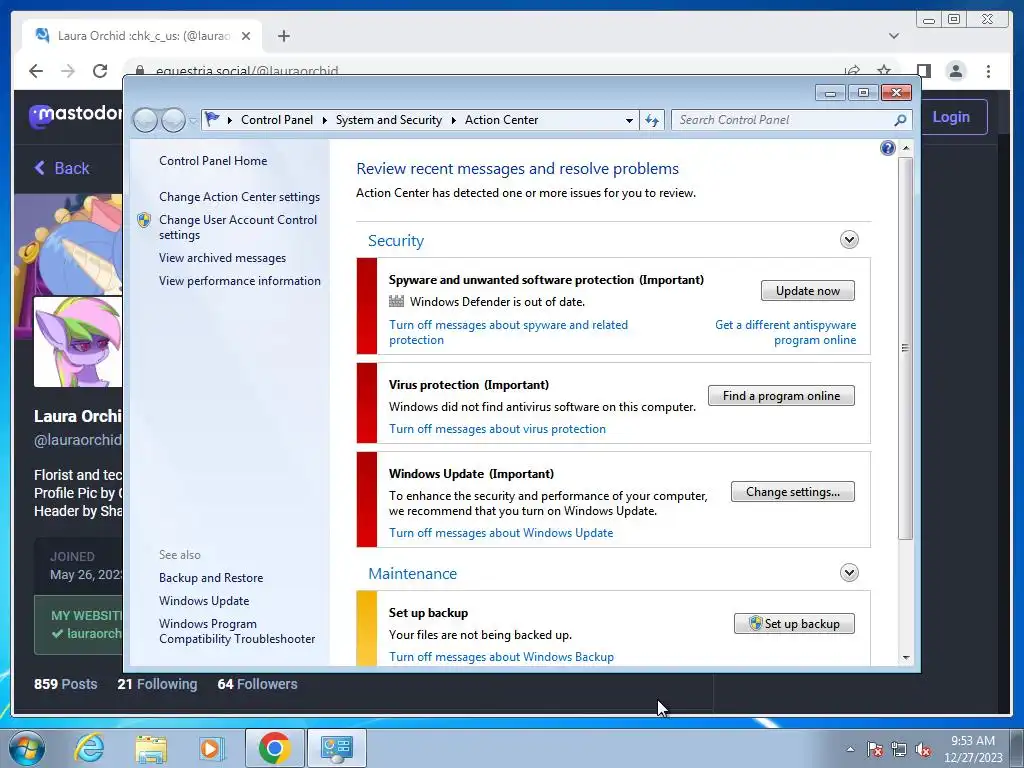Open Windows Update under See also

(x=204, y=601)
